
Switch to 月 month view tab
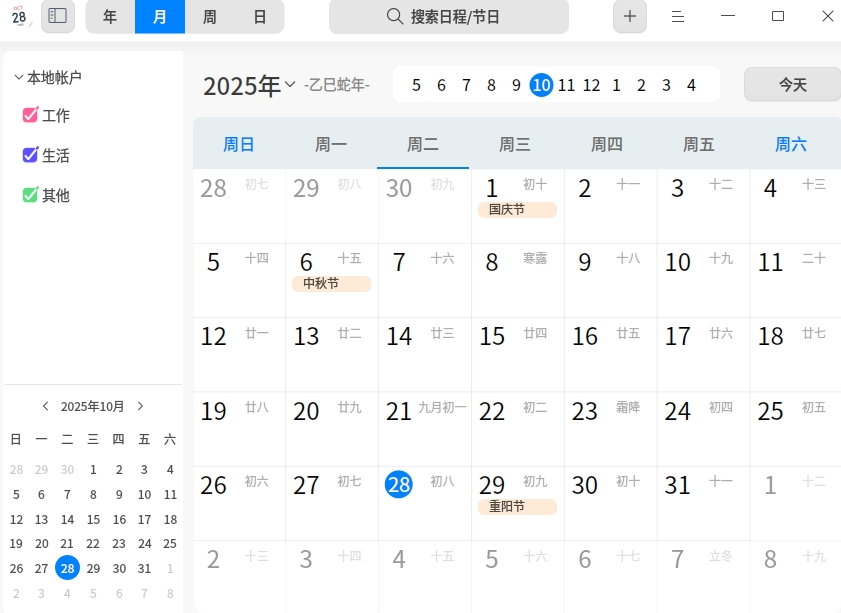[x=160, y=17]
